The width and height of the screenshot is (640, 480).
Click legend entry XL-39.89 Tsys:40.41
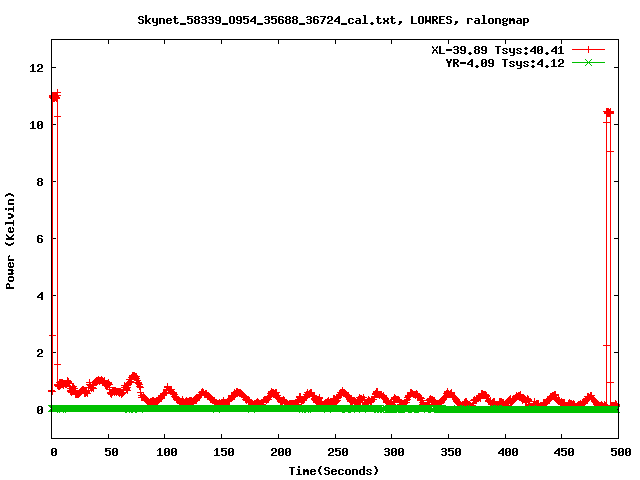(498, 50)
